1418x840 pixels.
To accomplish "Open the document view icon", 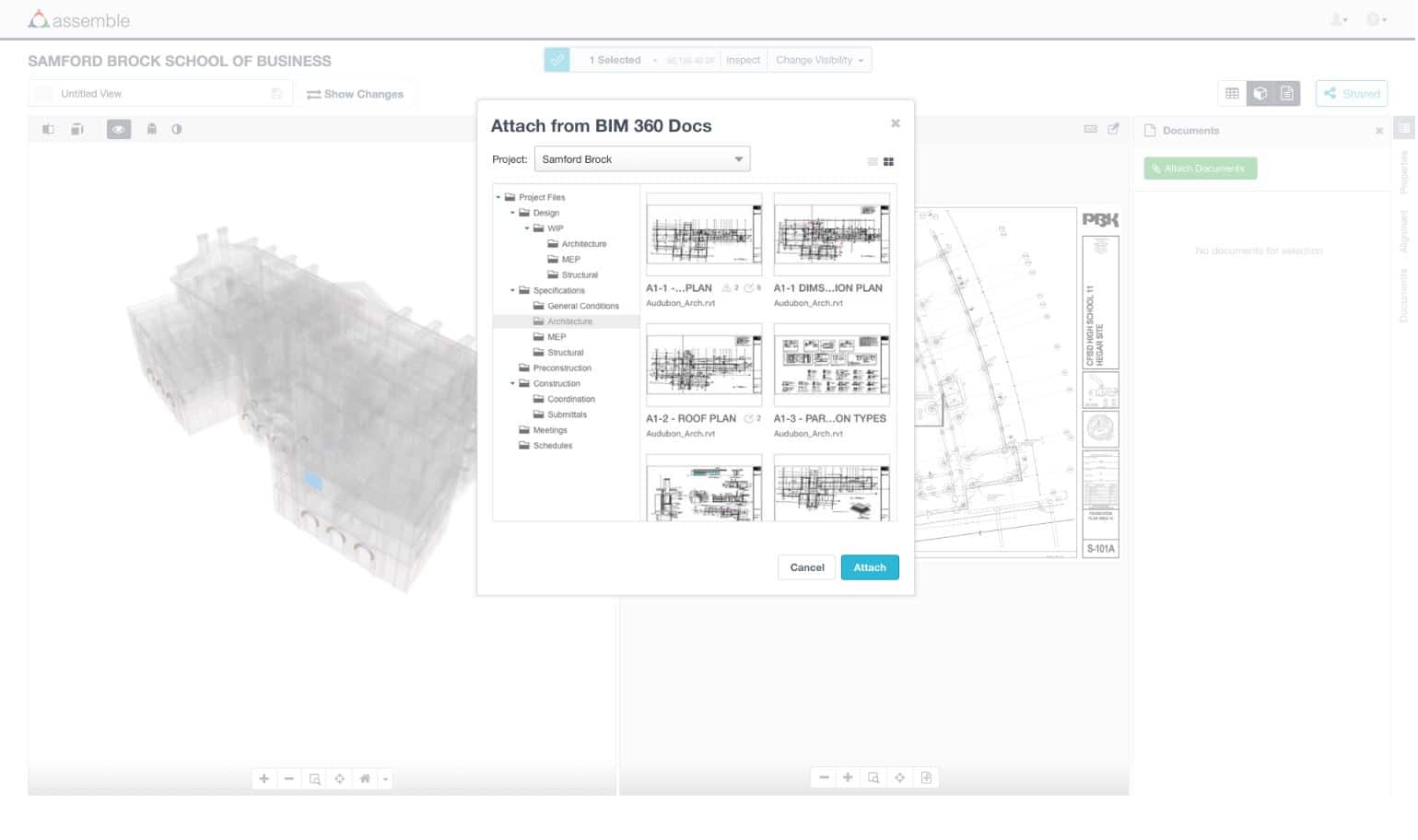I will (1286, 92).
